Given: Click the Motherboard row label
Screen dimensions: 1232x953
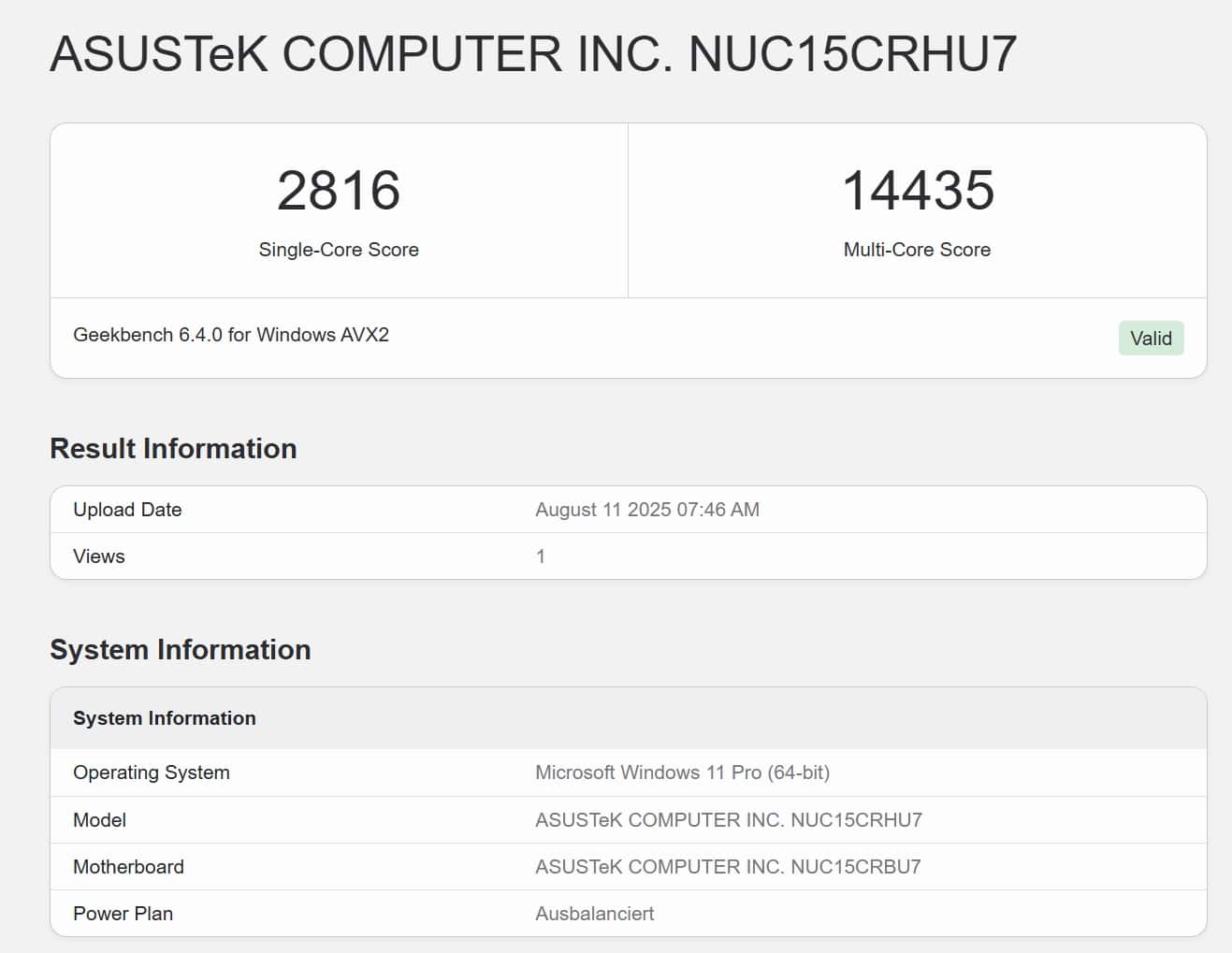Looking at the screenshot, I should click(128, 867).
